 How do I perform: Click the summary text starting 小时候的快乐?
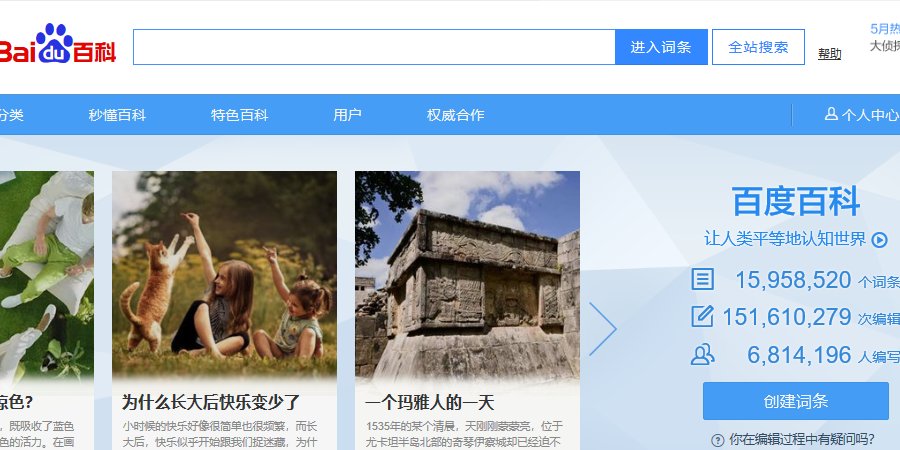pyautogui.click(x=220, y=435)
